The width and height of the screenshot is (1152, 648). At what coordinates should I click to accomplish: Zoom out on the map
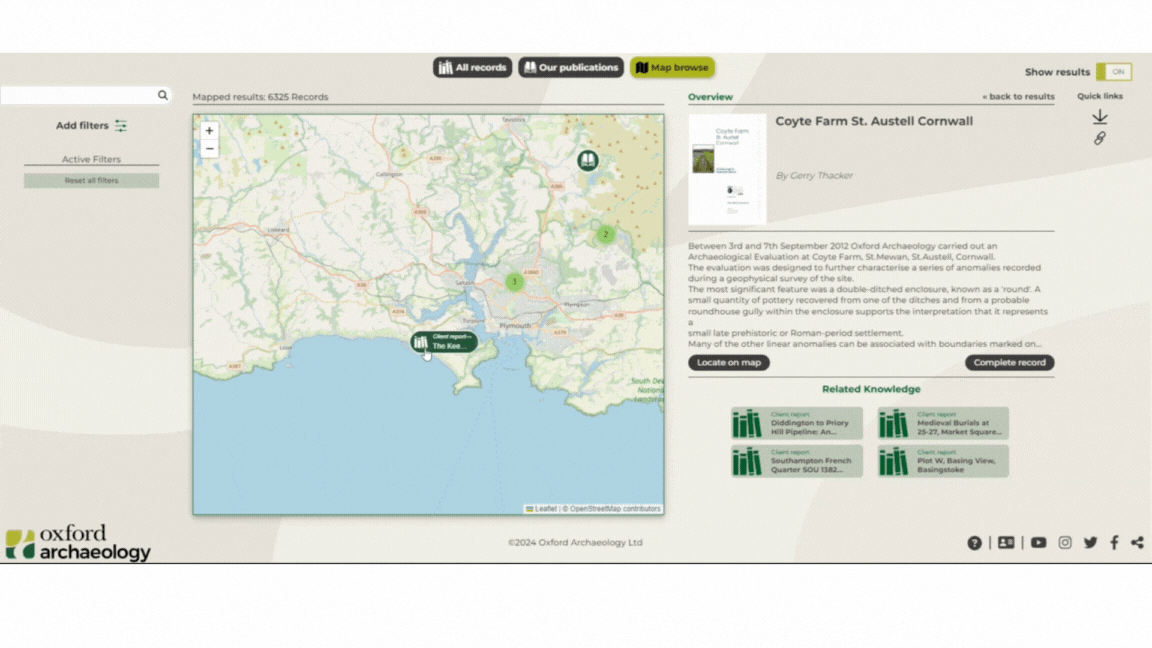coord(209,148)
